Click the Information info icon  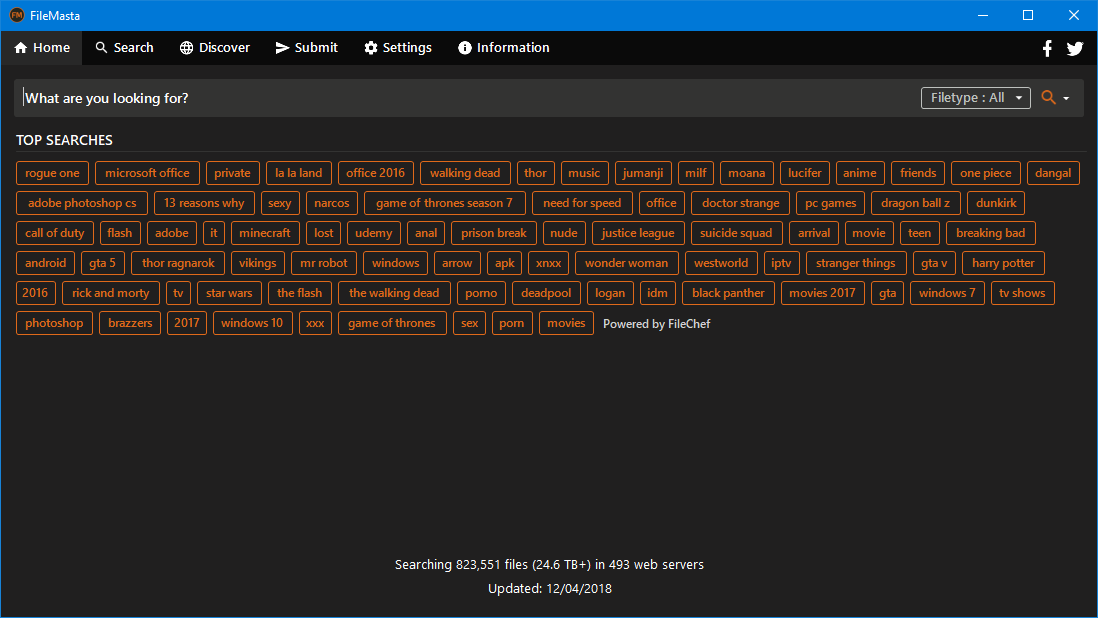pos(463,47)
